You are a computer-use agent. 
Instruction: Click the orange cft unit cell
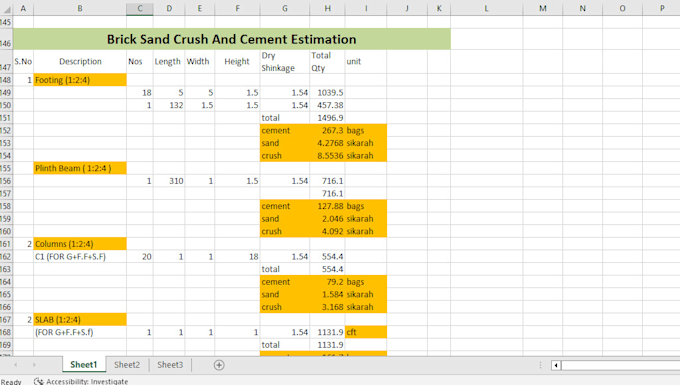366,332
